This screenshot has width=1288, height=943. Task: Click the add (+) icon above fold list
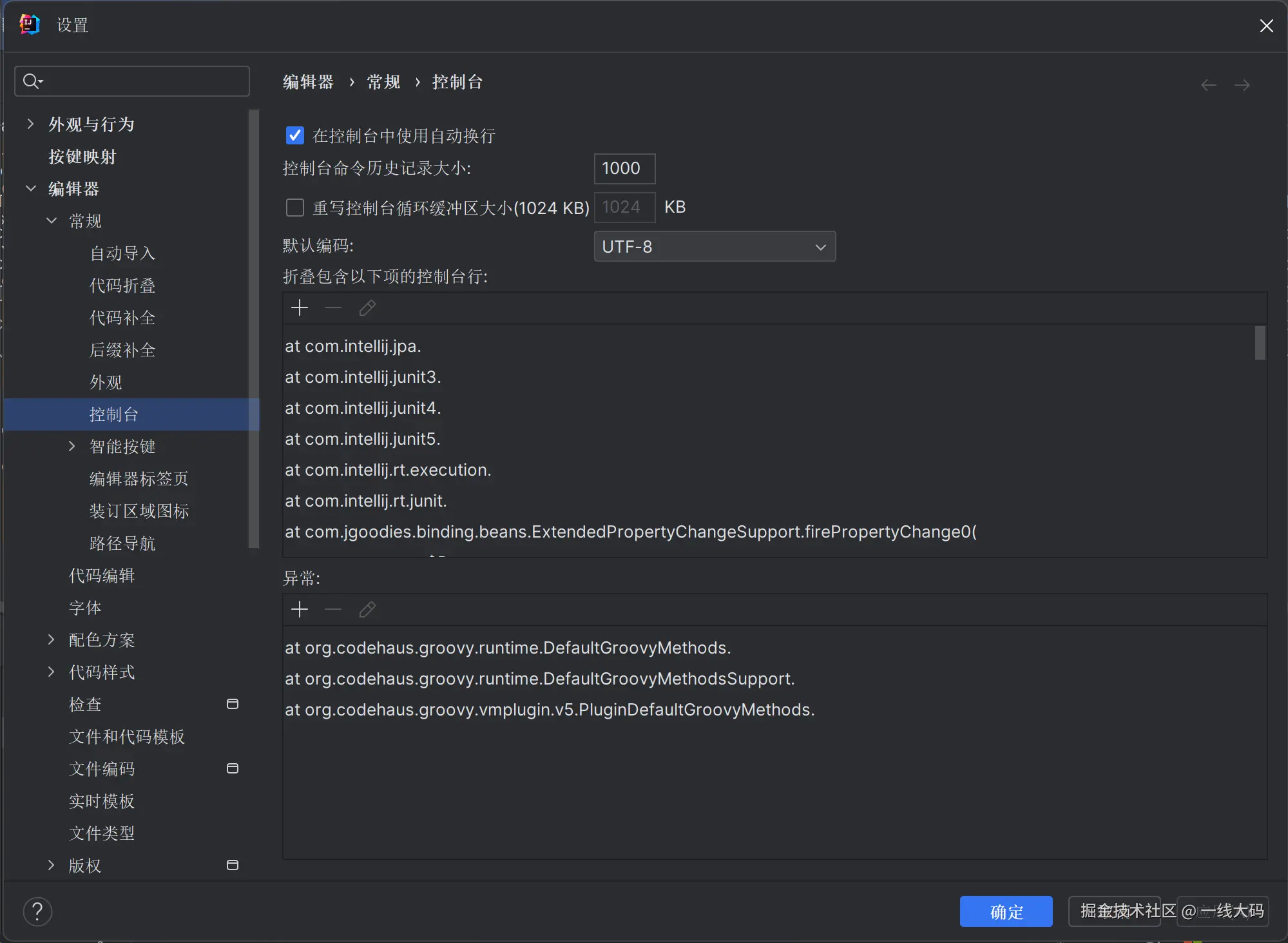tap(300, 308)
